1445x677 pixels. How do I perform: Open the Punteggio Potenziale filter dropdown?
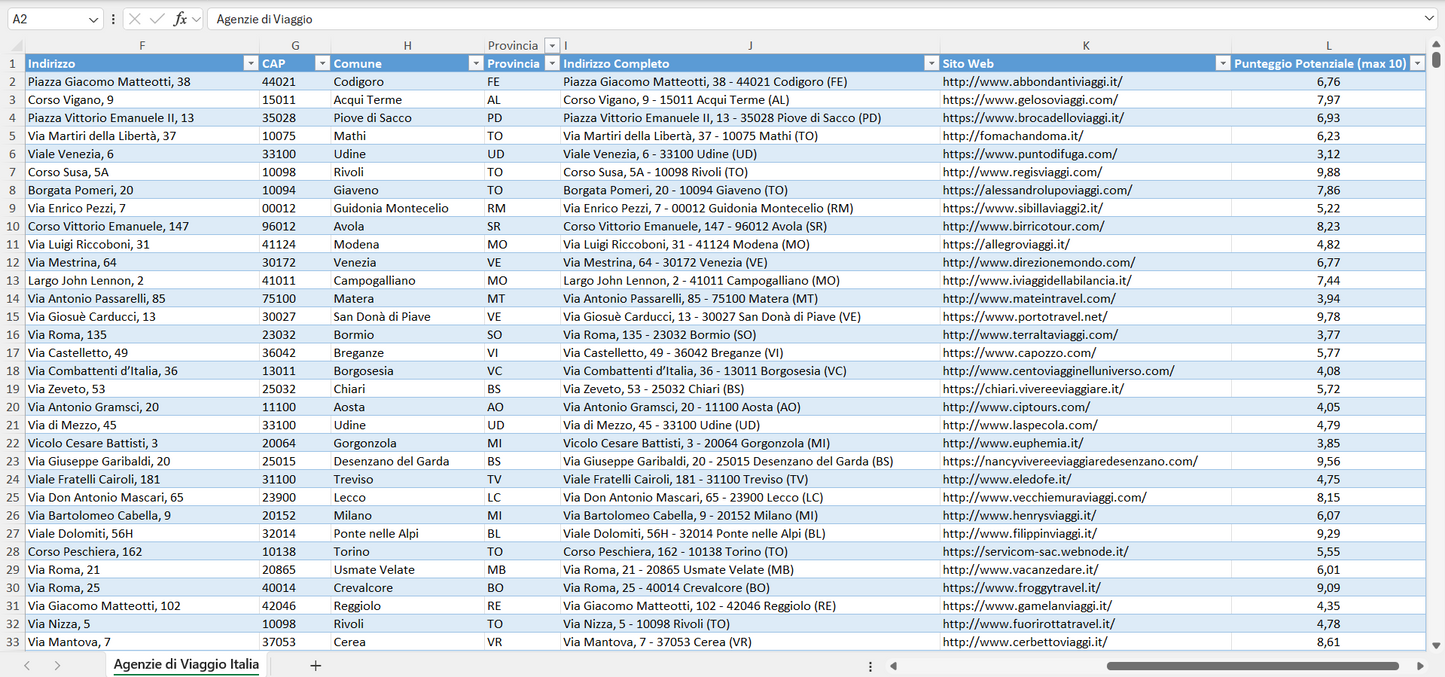click(1417, 63)
